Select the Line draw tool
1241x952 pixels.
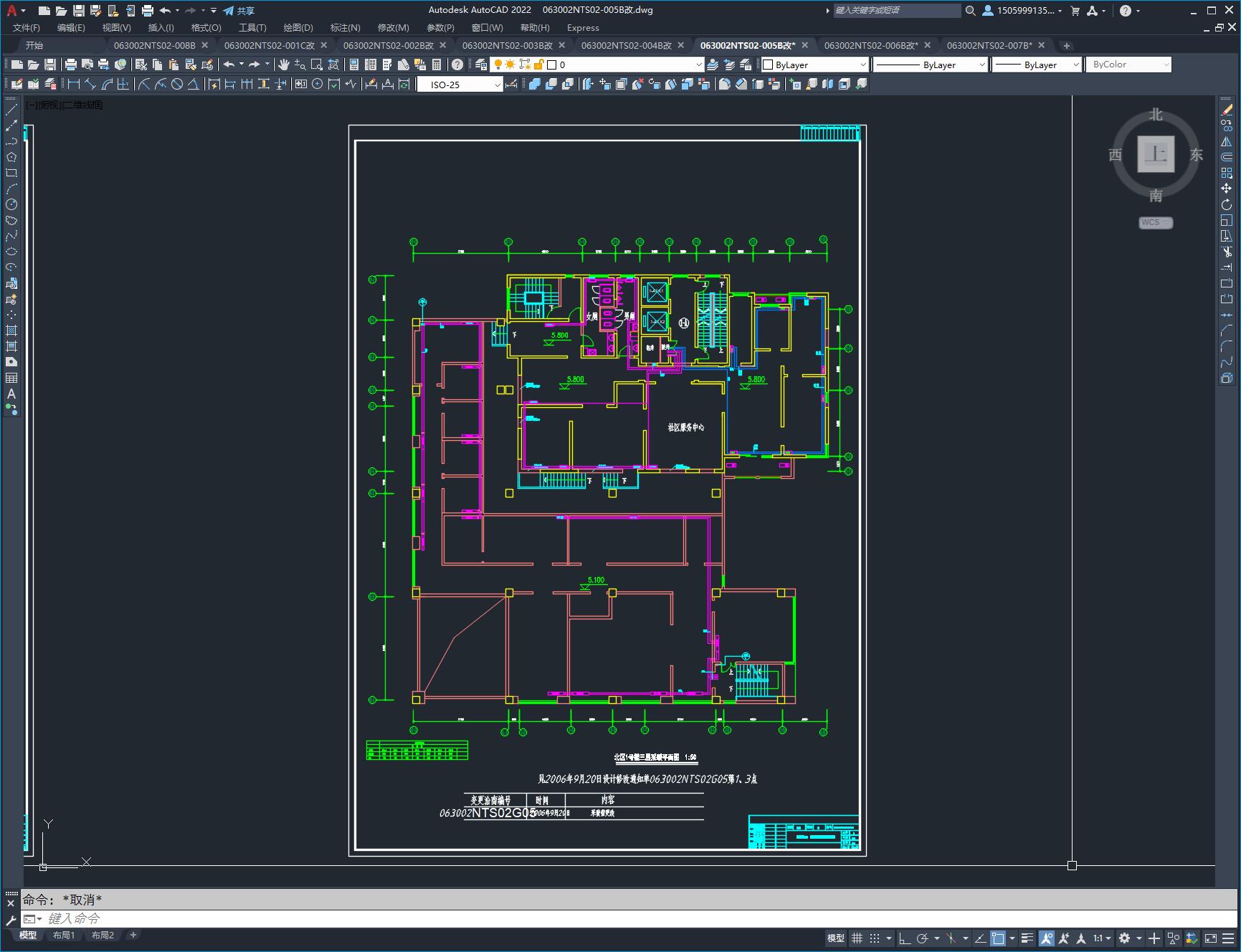(11, 110)
